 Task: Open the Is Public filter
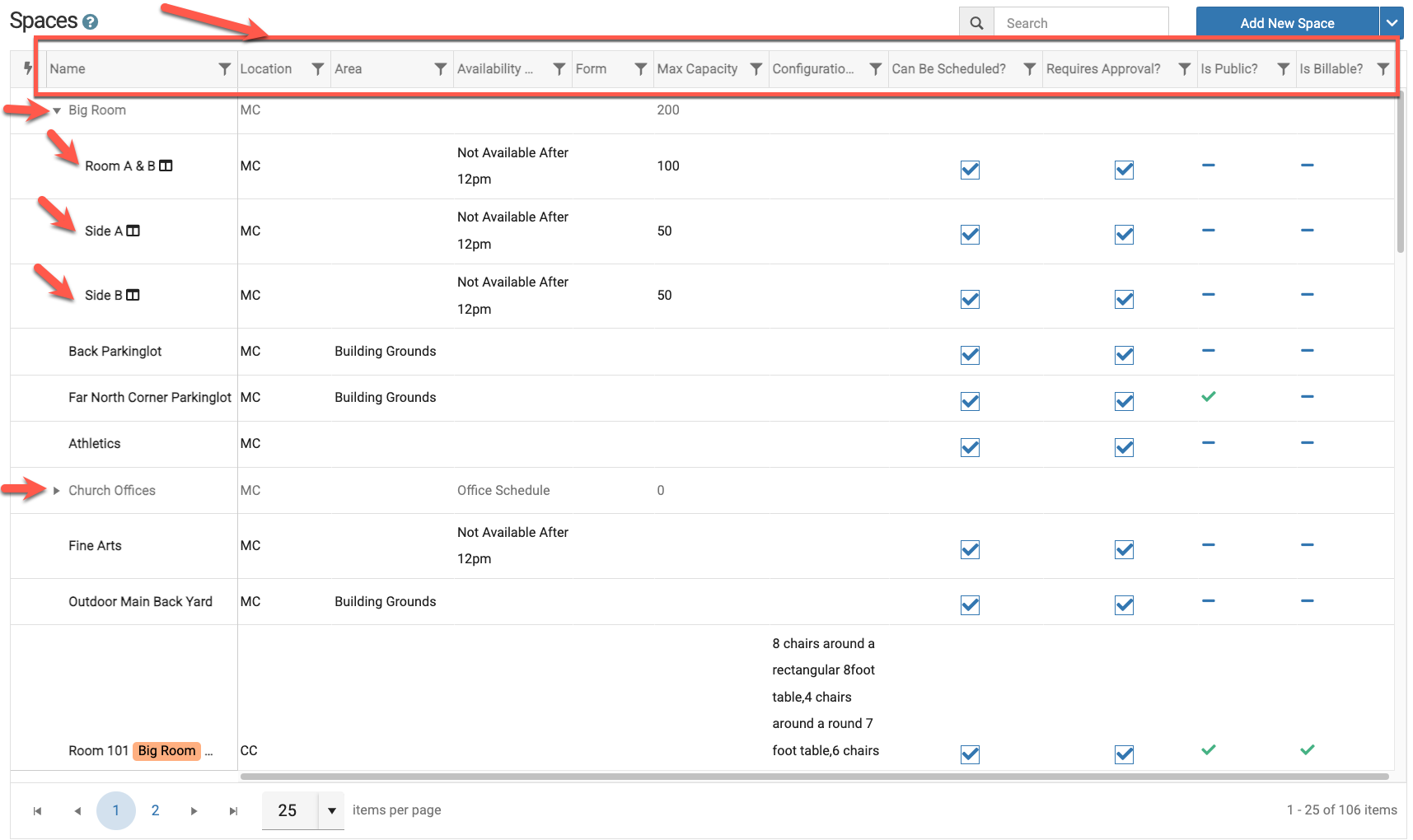coord(1283,69)
